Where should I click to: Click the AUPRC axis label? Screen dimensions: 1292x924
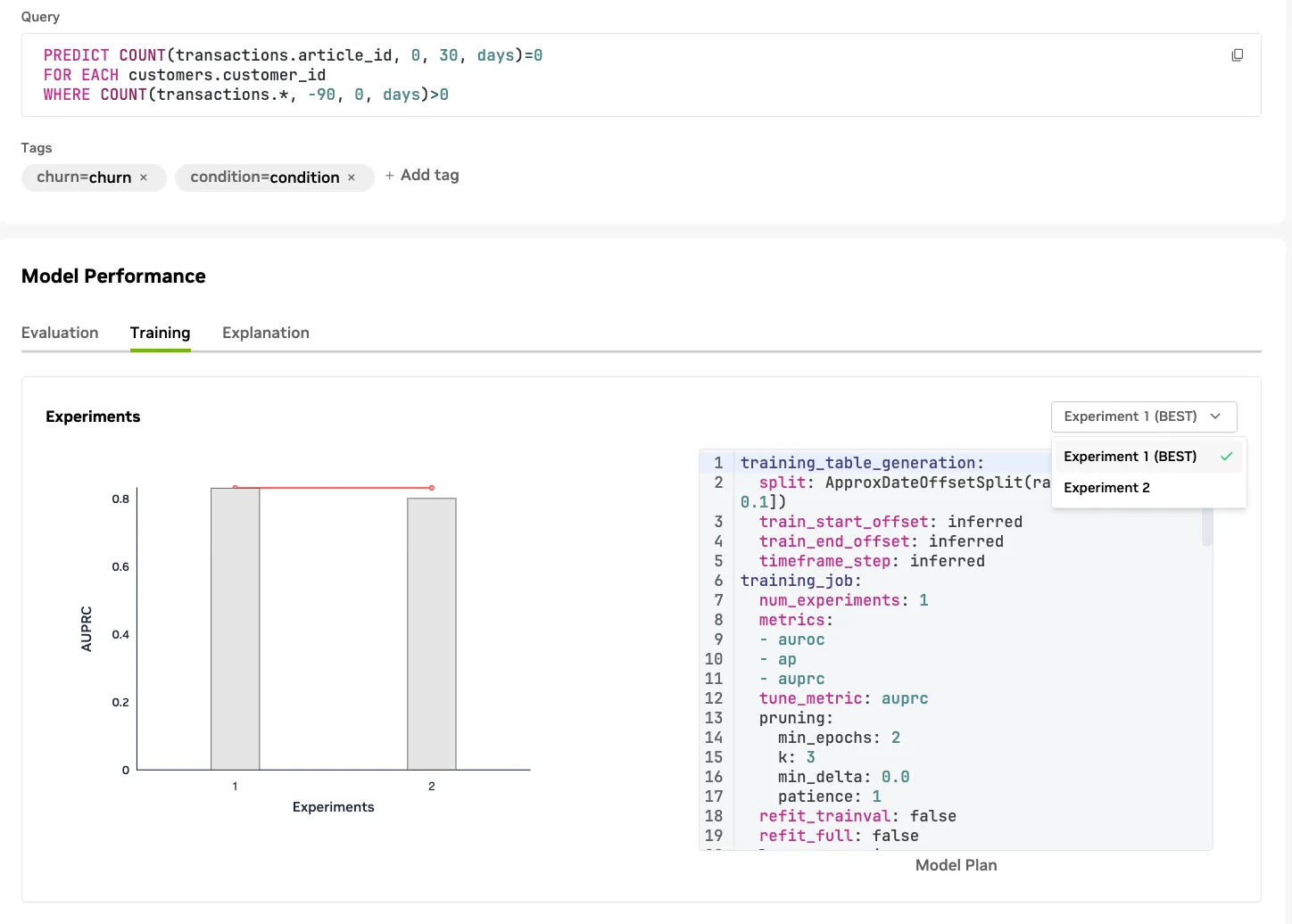[x=87, y=629]
